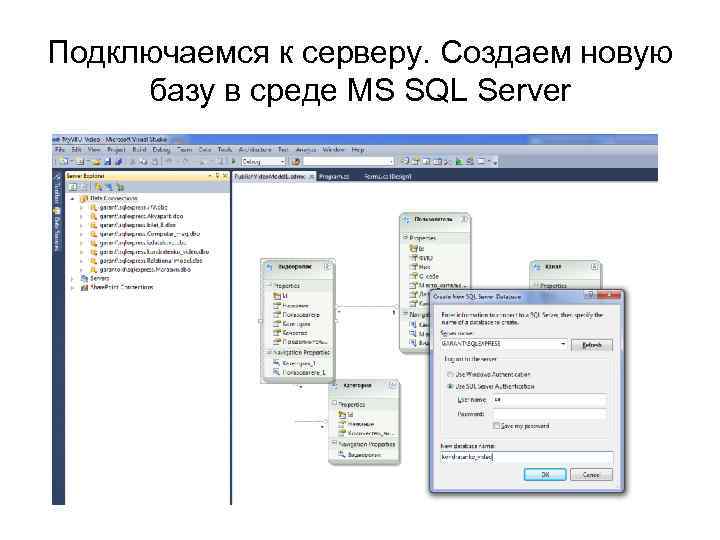
Task: Select Use Windows Authentication radio button
Action: click(450, 374)
